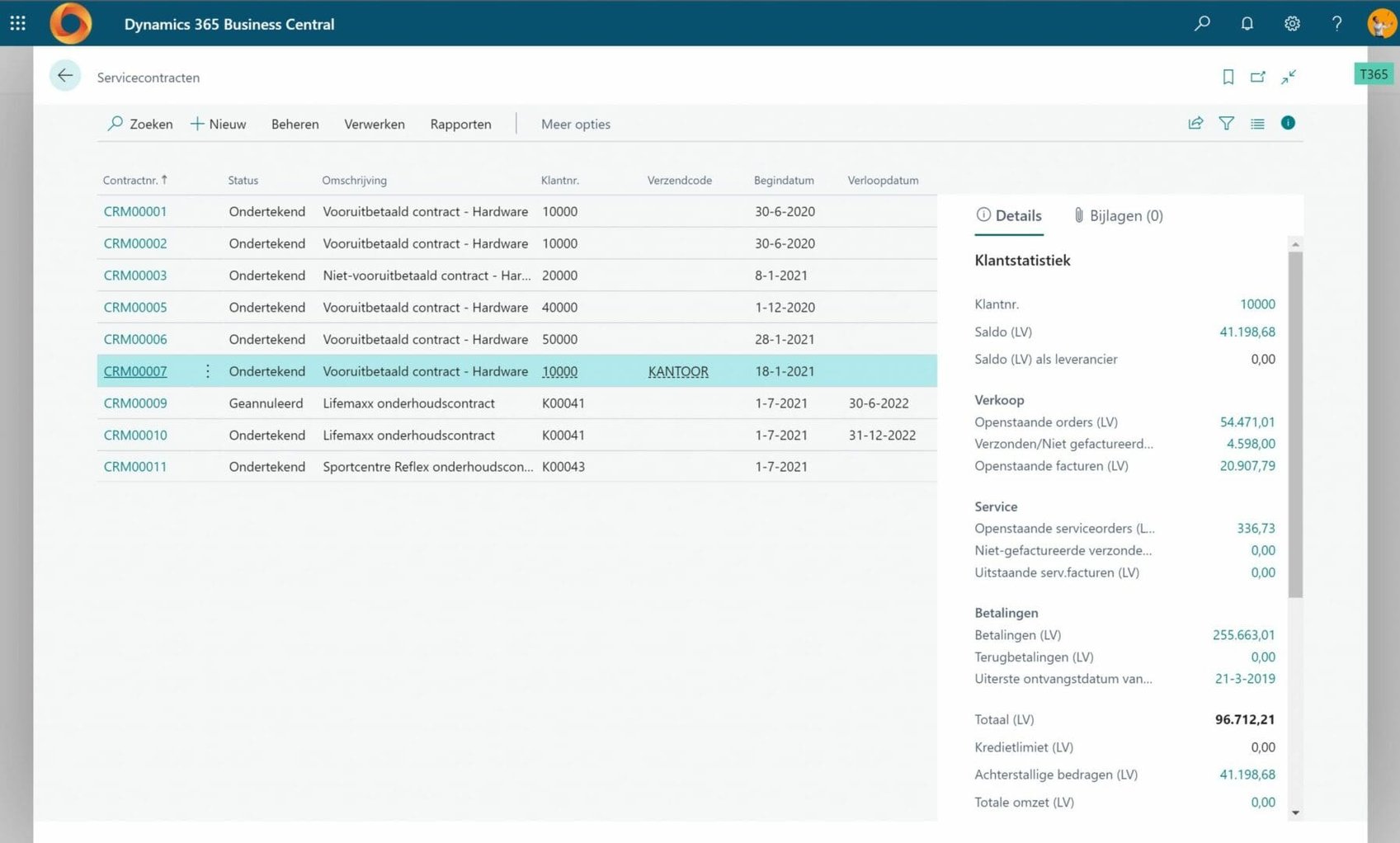
Task: Click the Verzendcode column header
Action: (x=680, y=180)
